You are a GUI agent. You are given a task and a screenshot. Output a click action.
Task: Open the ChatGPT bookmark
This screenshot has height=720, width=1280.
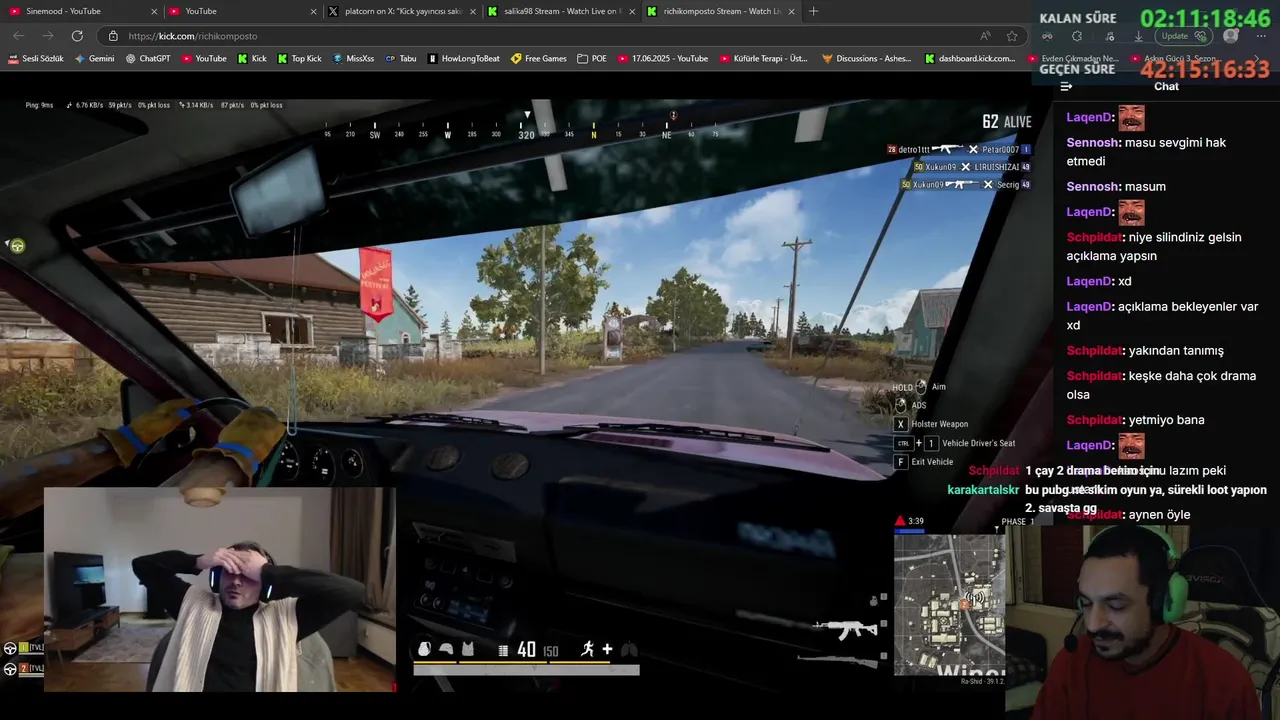(148, 59)
